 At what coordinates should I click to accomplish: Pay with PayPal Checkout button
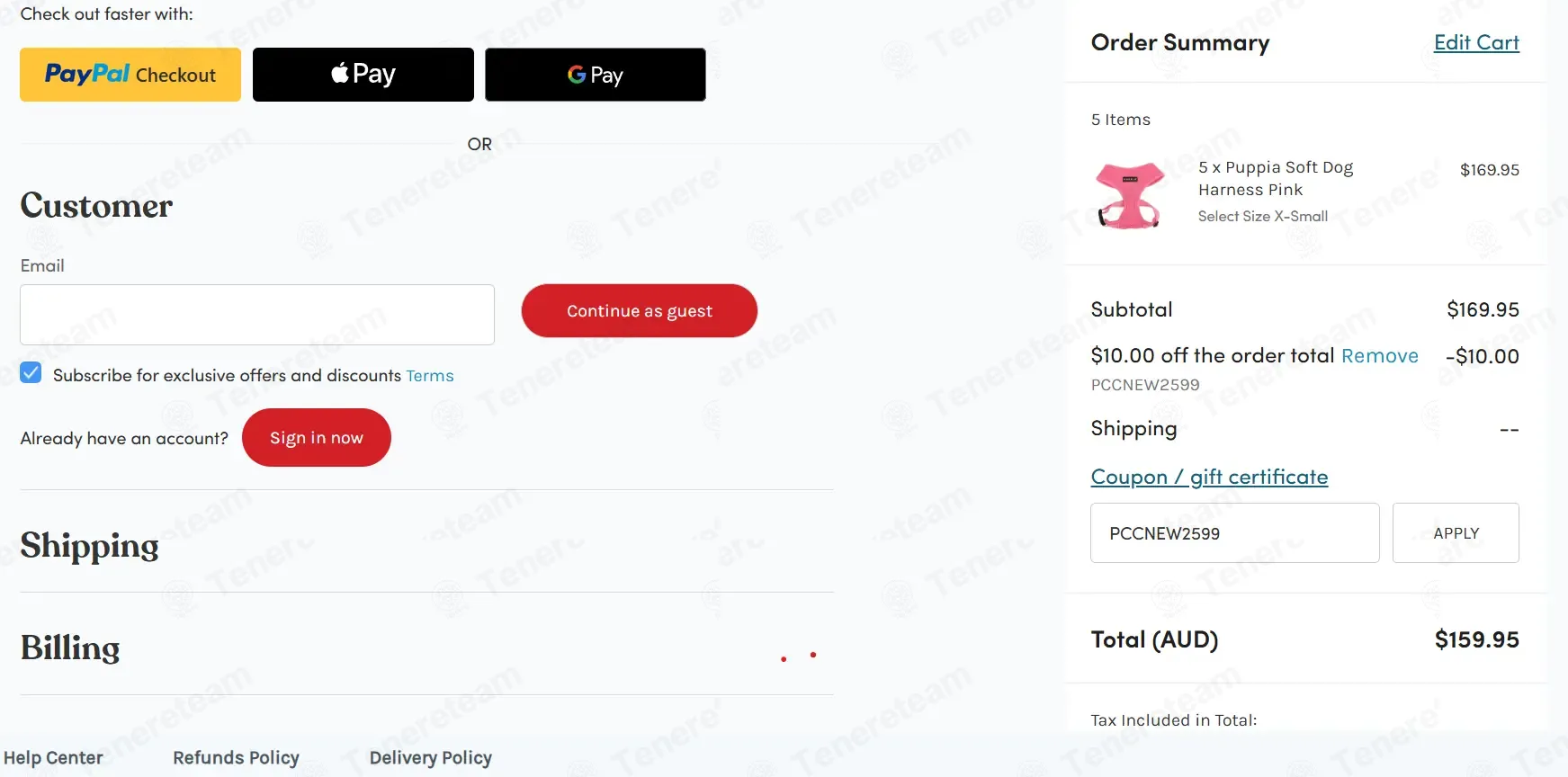point(130,75)
